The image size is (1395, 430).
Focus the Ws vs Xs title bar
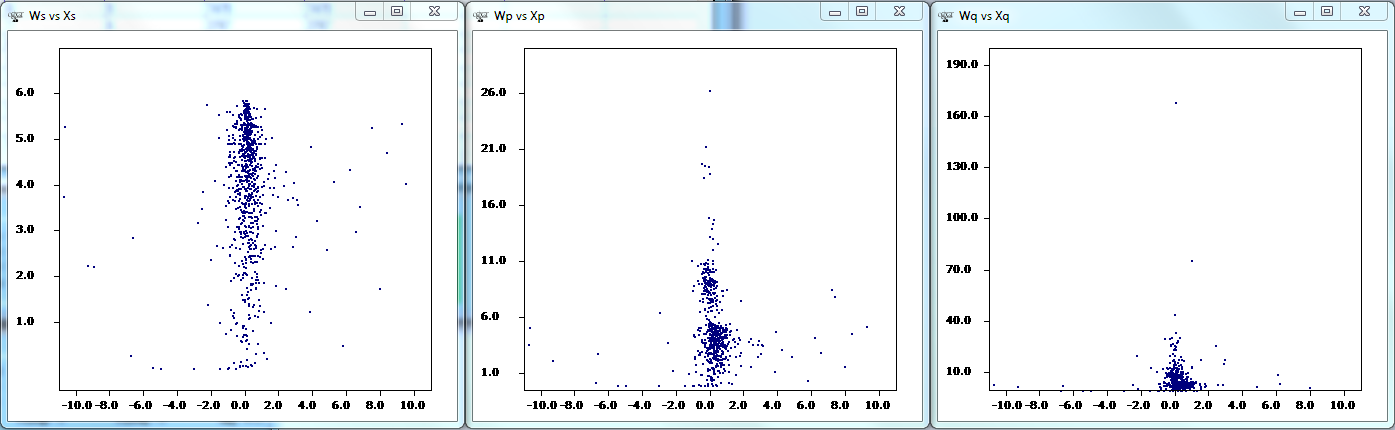click(x=200, y=15)
